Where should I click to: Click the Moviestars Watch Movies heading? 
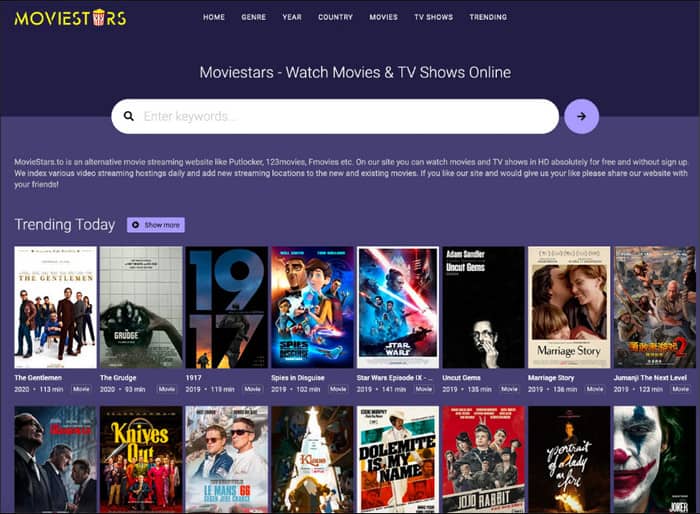[x=355, y=72]
